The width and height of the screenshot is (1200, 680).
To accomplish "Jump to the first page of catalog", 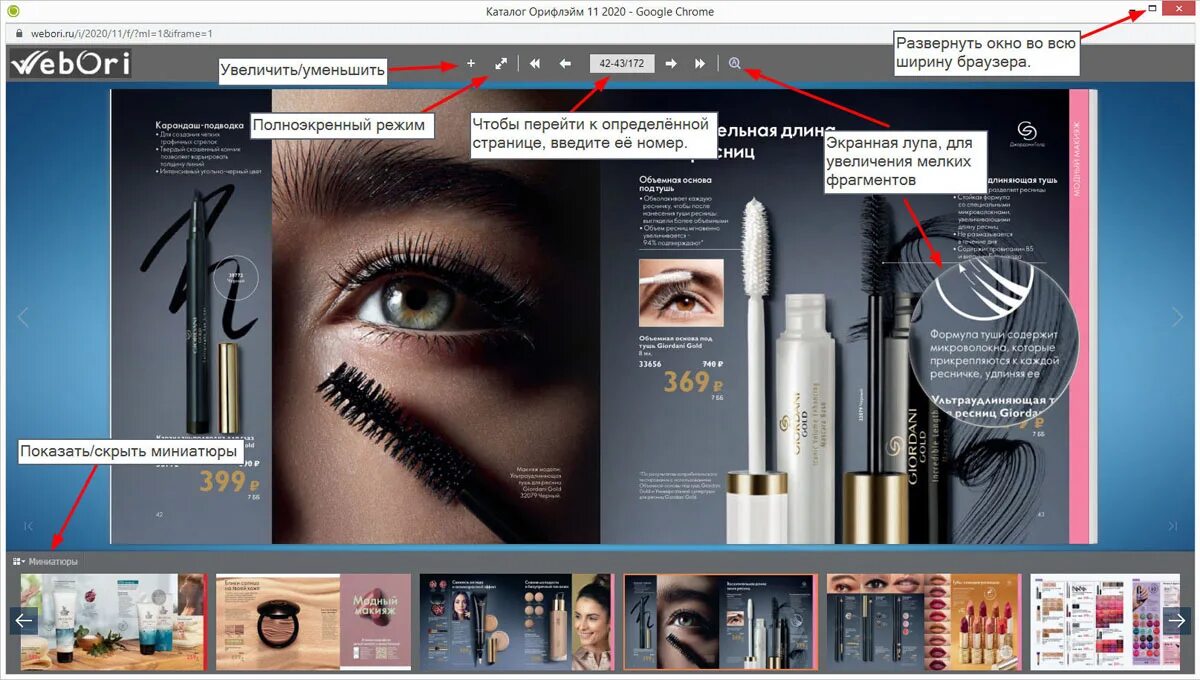I will pyautogui.click(x=535, y=63).
